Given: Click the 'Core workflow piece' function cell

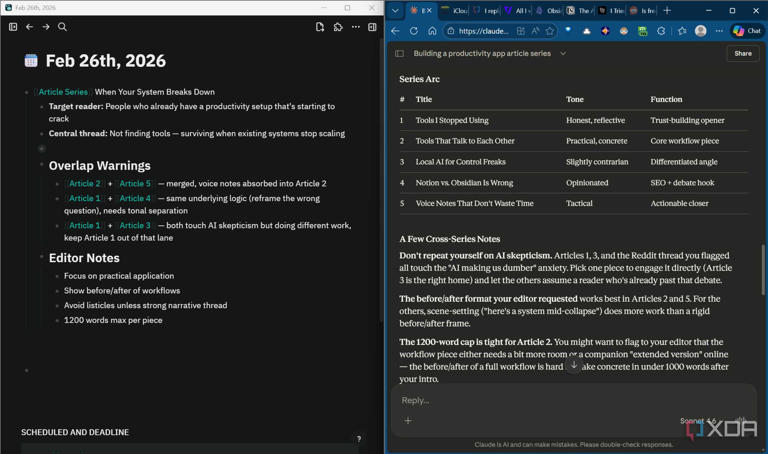Looking at the screenshot, I should pyautogui.click(x=685, y=141).
